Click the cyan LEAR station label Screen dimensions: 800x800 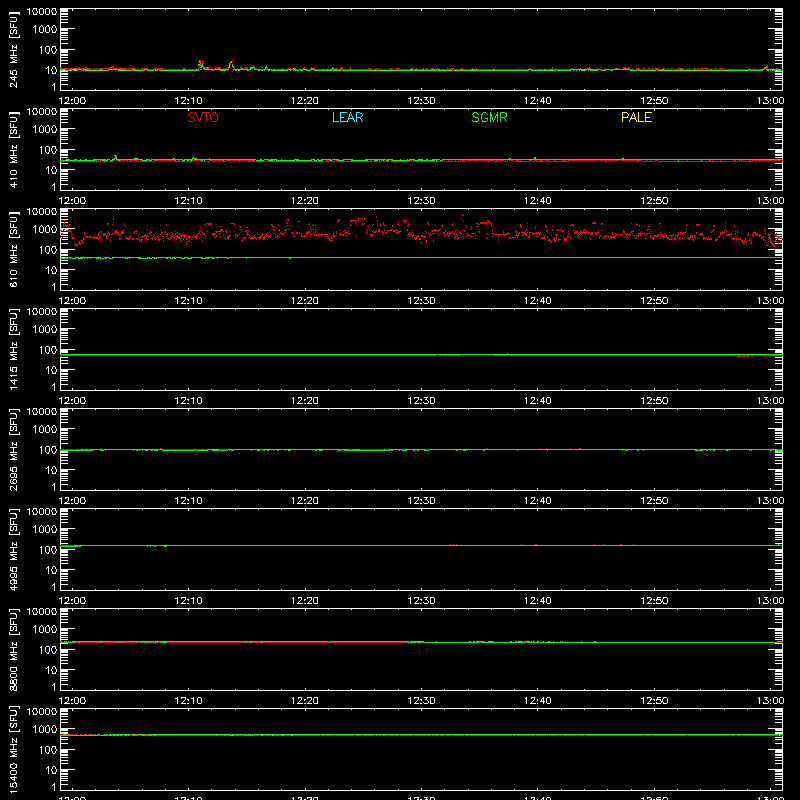coord(347,117)
